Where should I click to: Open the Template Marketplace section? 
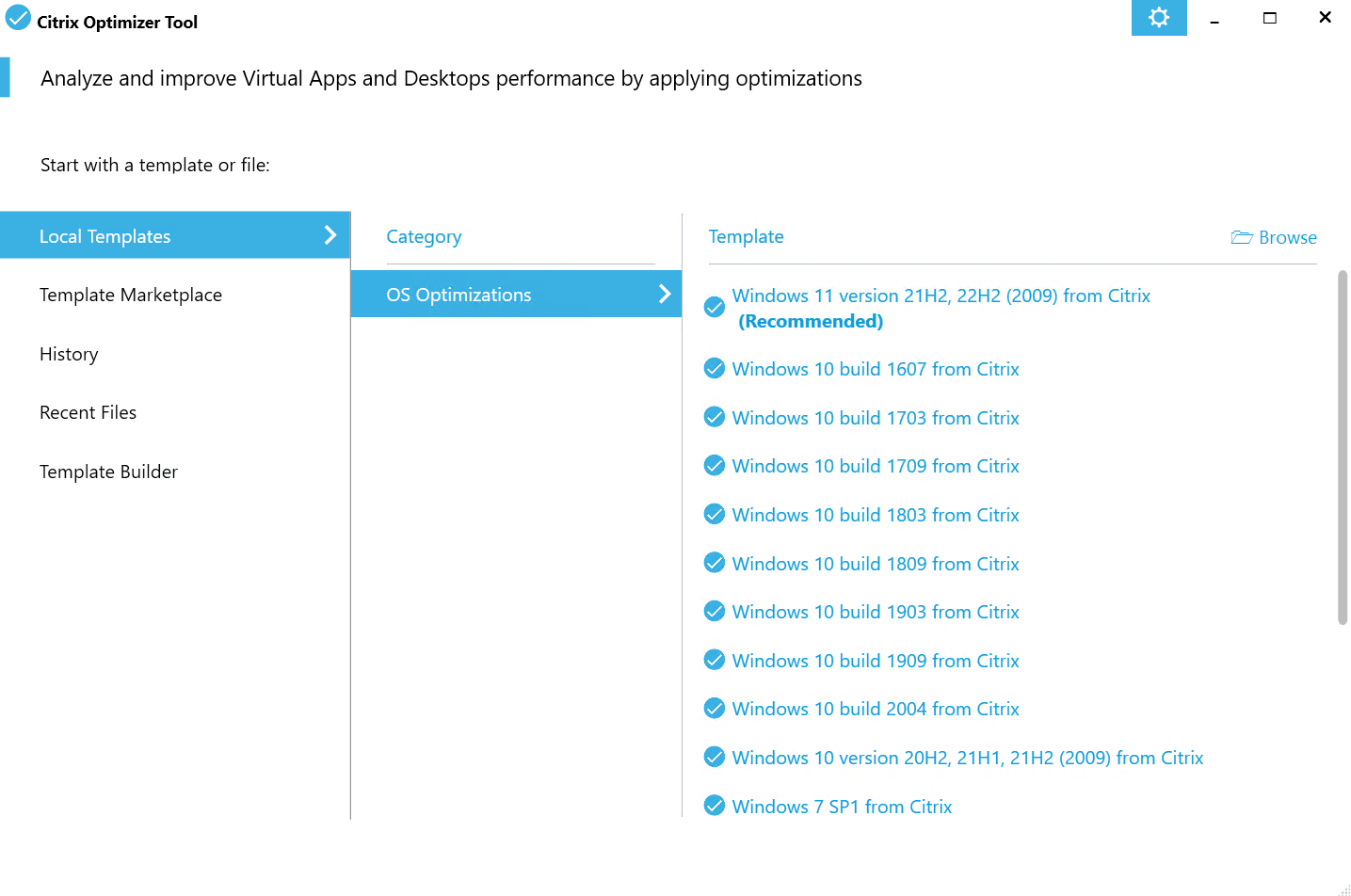131,296
